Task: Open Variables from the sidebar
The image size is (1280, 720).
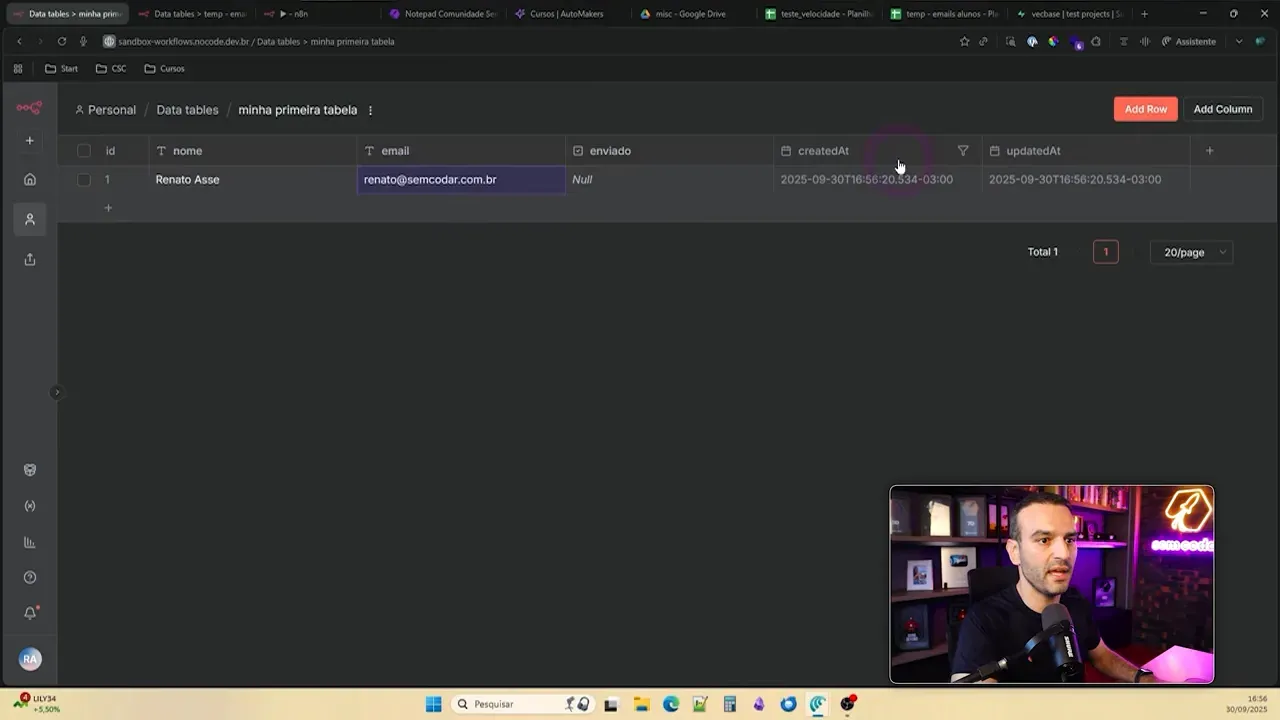Action: [29, 505]
